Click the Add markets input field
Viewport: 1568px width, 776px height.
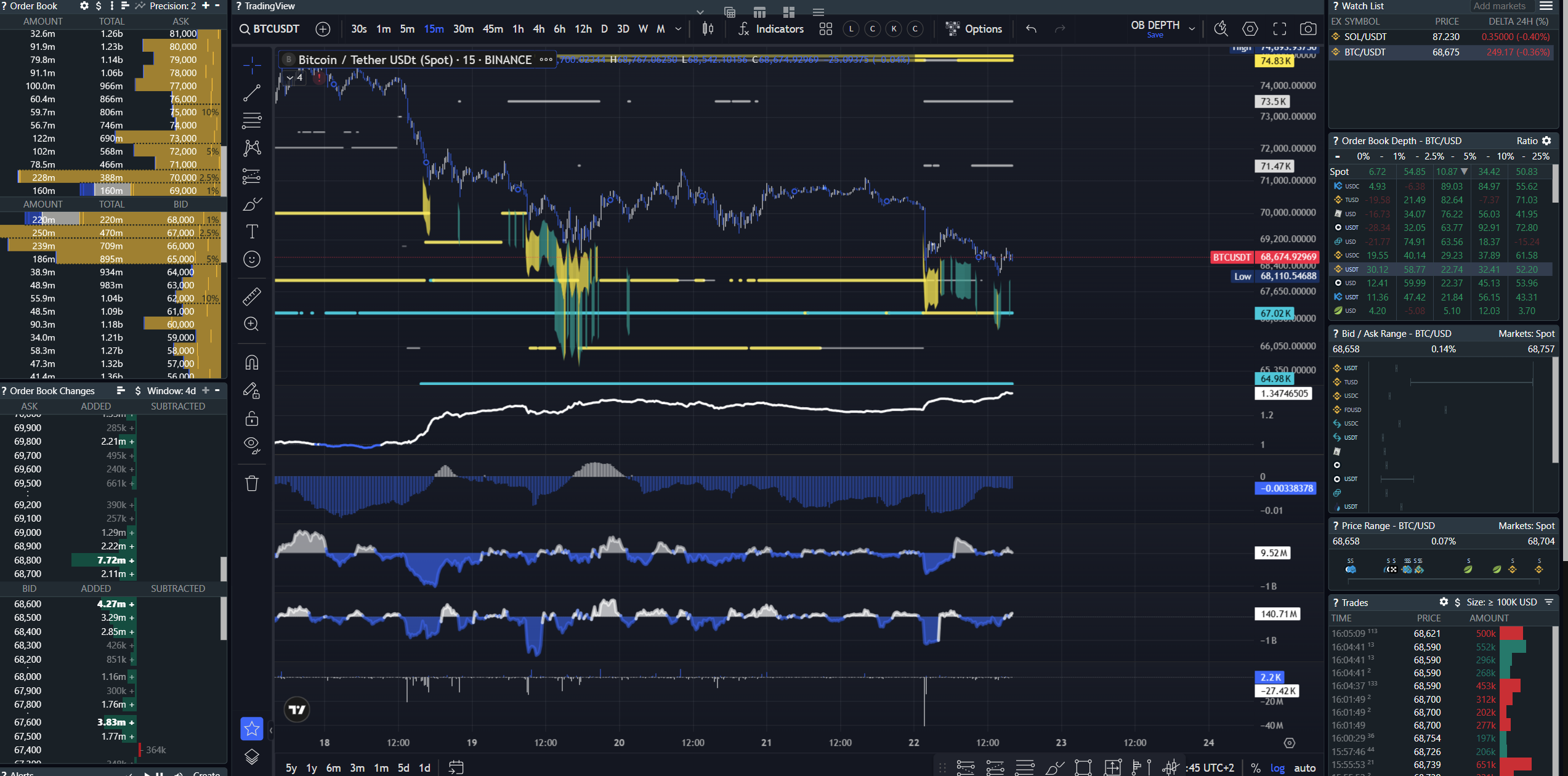tap(1501, 6)
